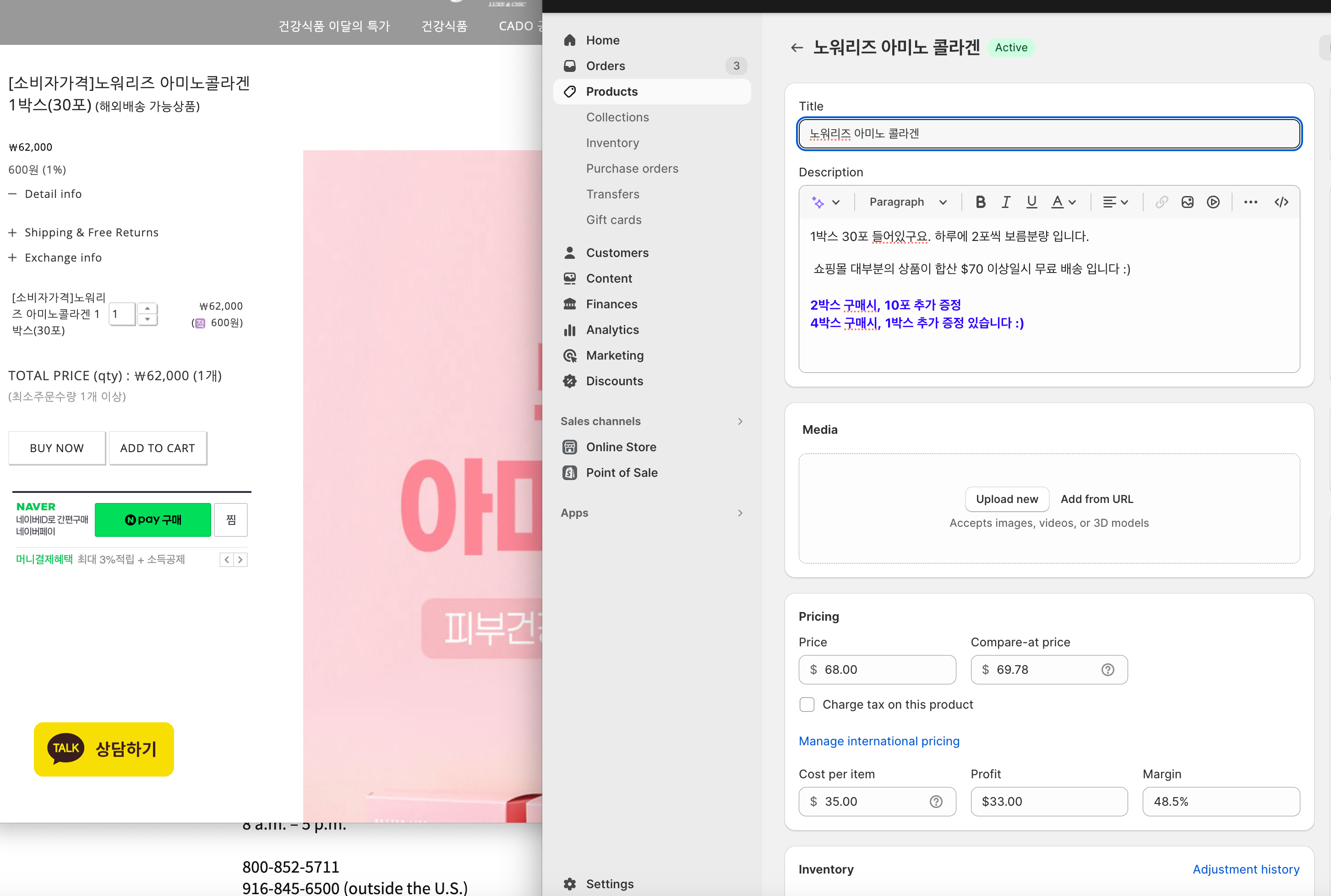Open the text color dropdown
Viewport: 1331px width, 896px height.
pyautogui.click(x=1064, y=202)
